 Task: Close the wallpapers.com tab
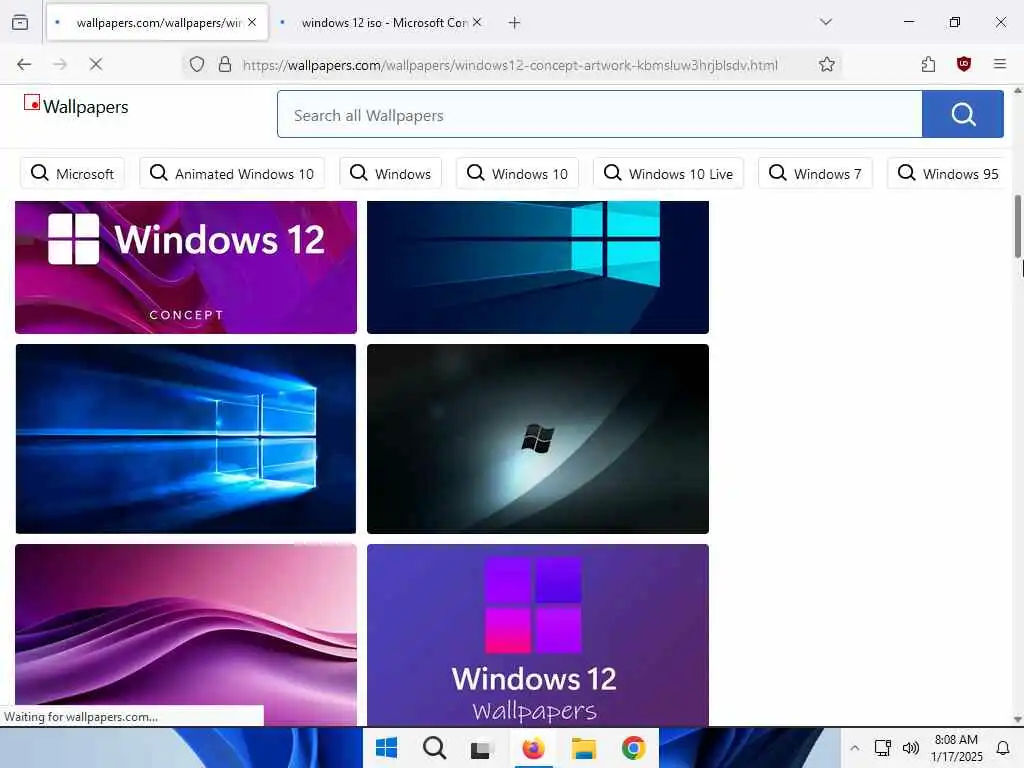click(x=252, y=22)
